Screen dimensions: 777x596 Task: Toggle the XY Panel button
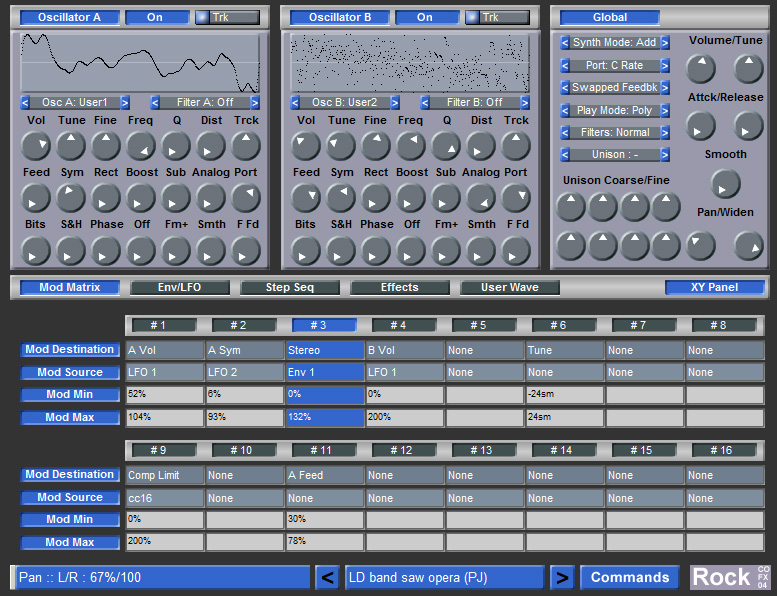714,287
